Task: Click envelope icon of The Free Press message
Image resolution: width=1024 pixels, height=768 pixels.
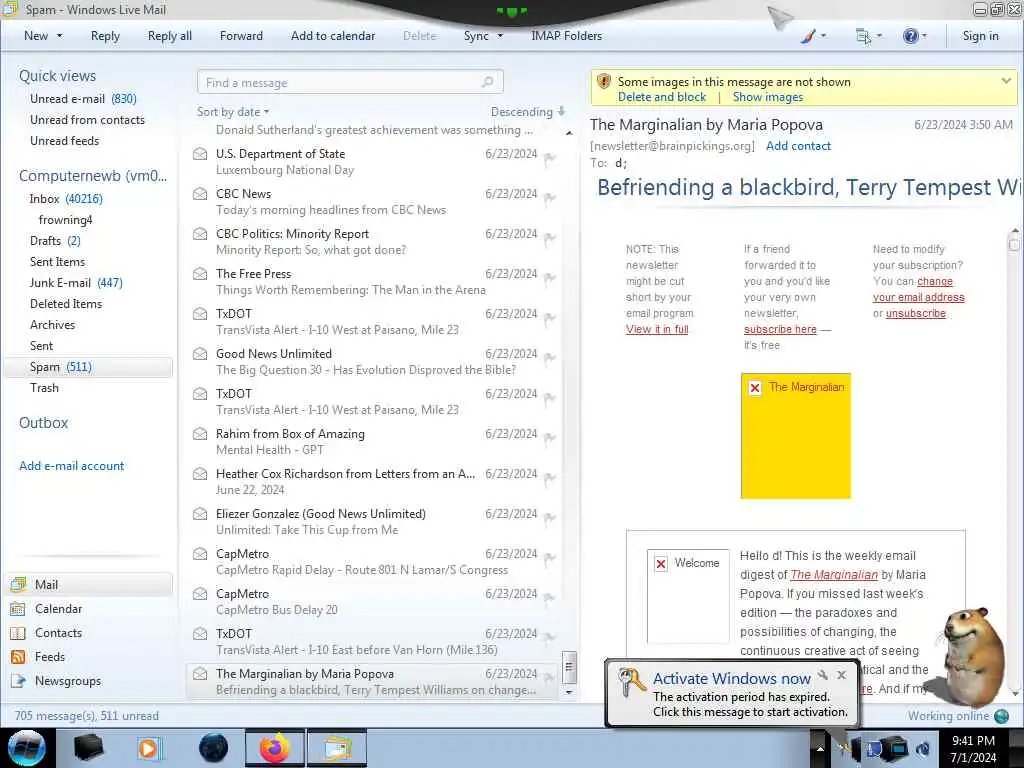Action: 200,274
